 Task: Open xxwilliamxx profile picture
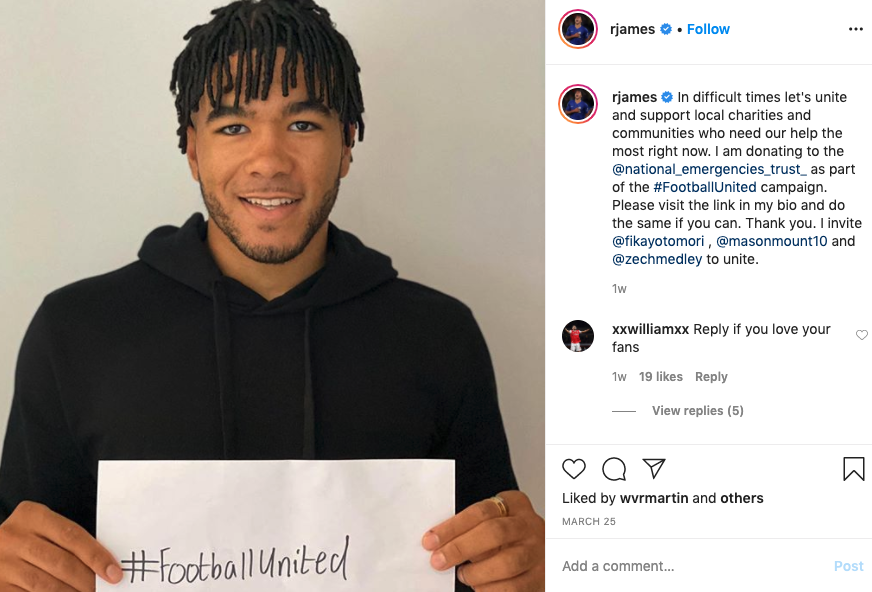(578, 336)
